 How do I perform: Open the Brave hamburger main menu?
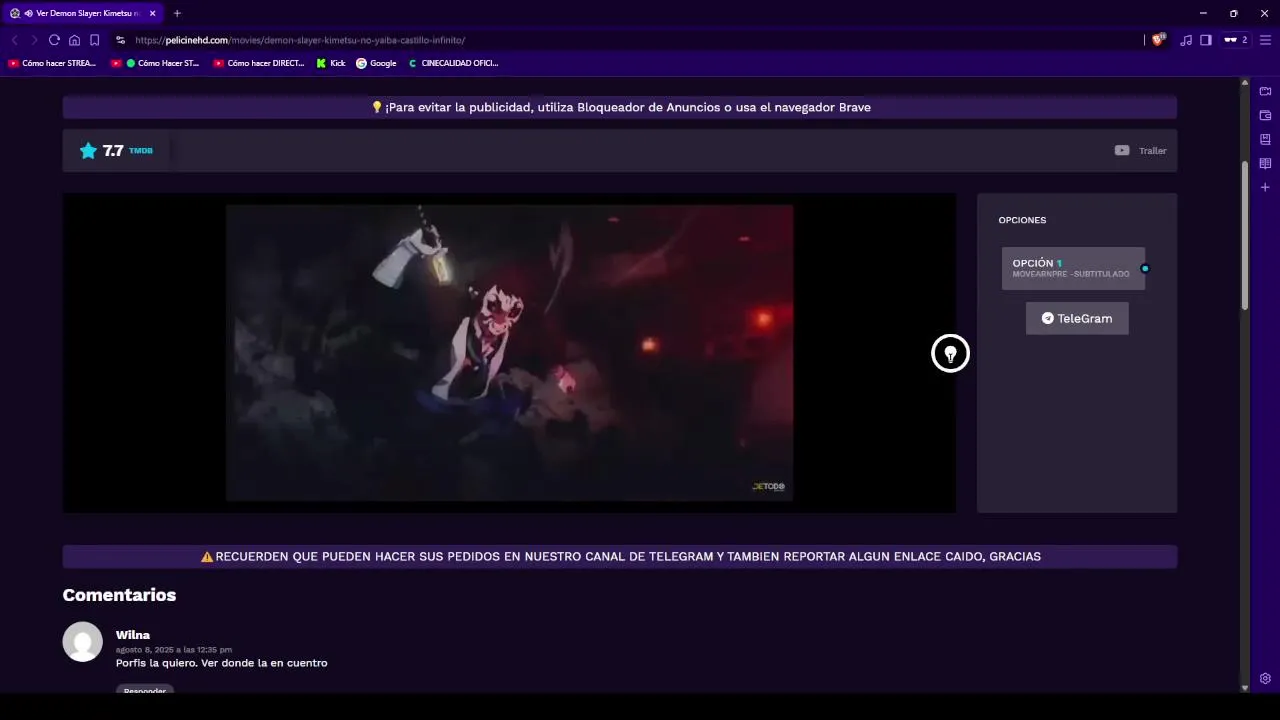tap(1265, 40)
